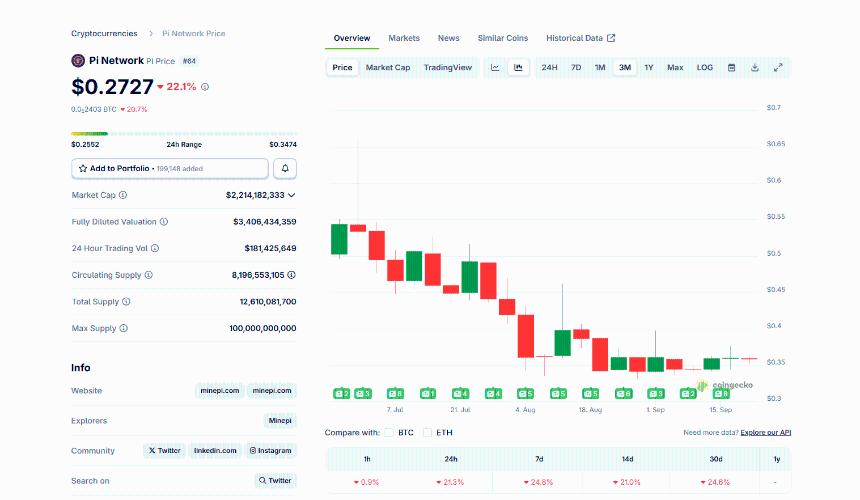Open the info icon beside the Circulating Supply label

point(149,275)
